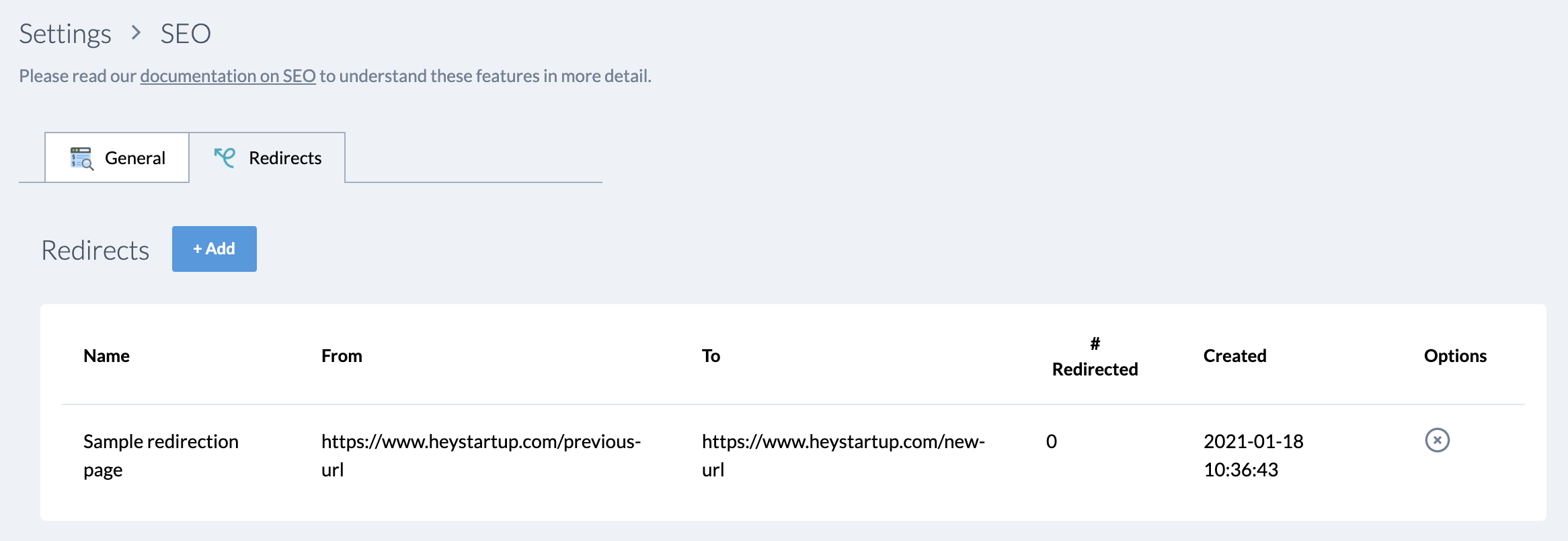Click the To column header

[711, 355]
